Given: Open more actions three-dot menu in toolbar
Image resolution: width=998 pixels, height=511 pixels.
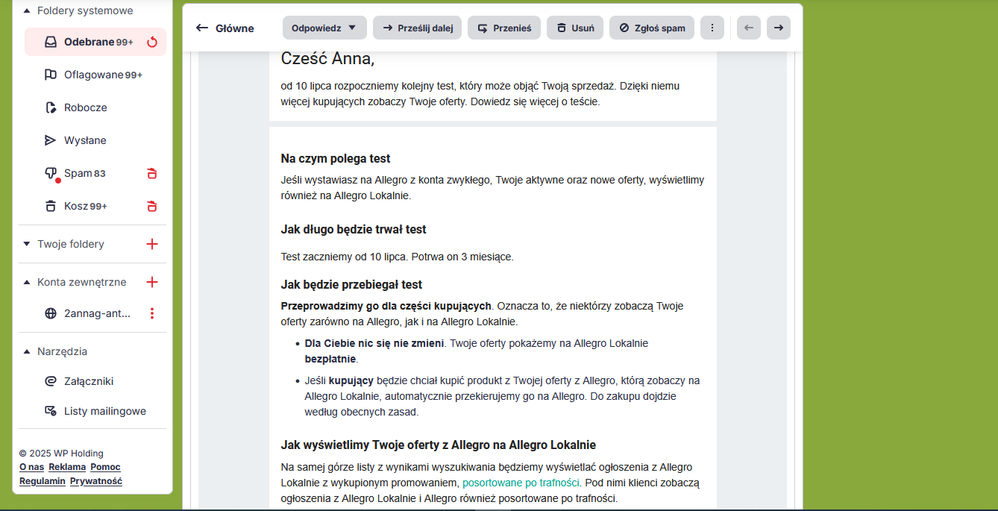Looking at the screenshot, I should click(712, 28).
